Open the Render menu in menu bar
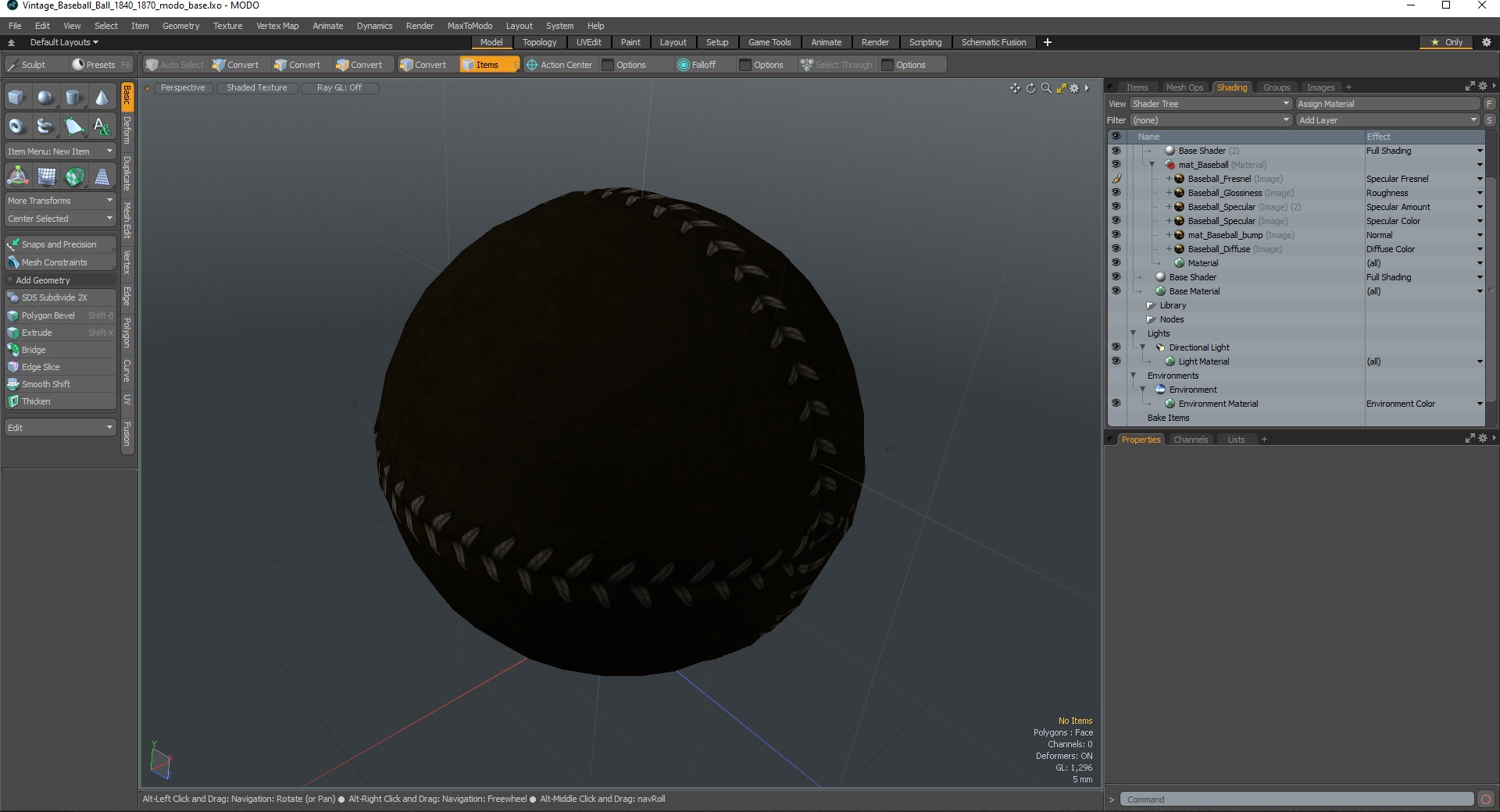Viewport: 1500px width, 812px height. click(x=420, y=26)
